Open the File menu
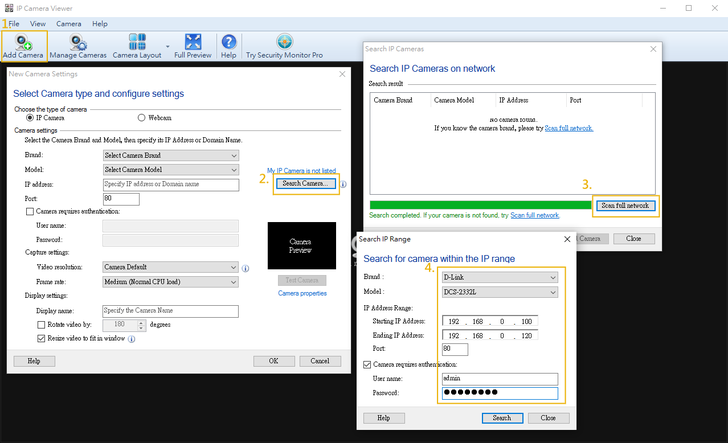The width and height of the screenshot is (728, 443). (14, 22)
